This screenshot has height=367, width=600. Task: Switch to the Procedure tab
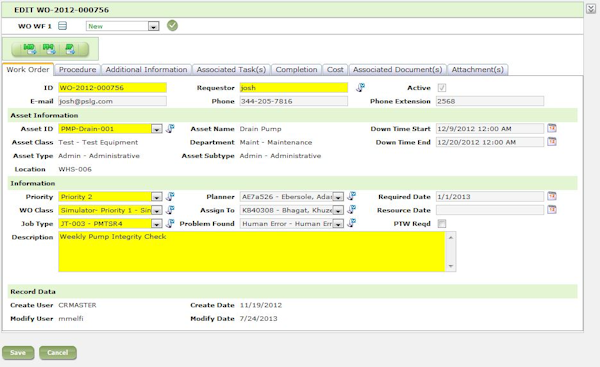(77, 70)
